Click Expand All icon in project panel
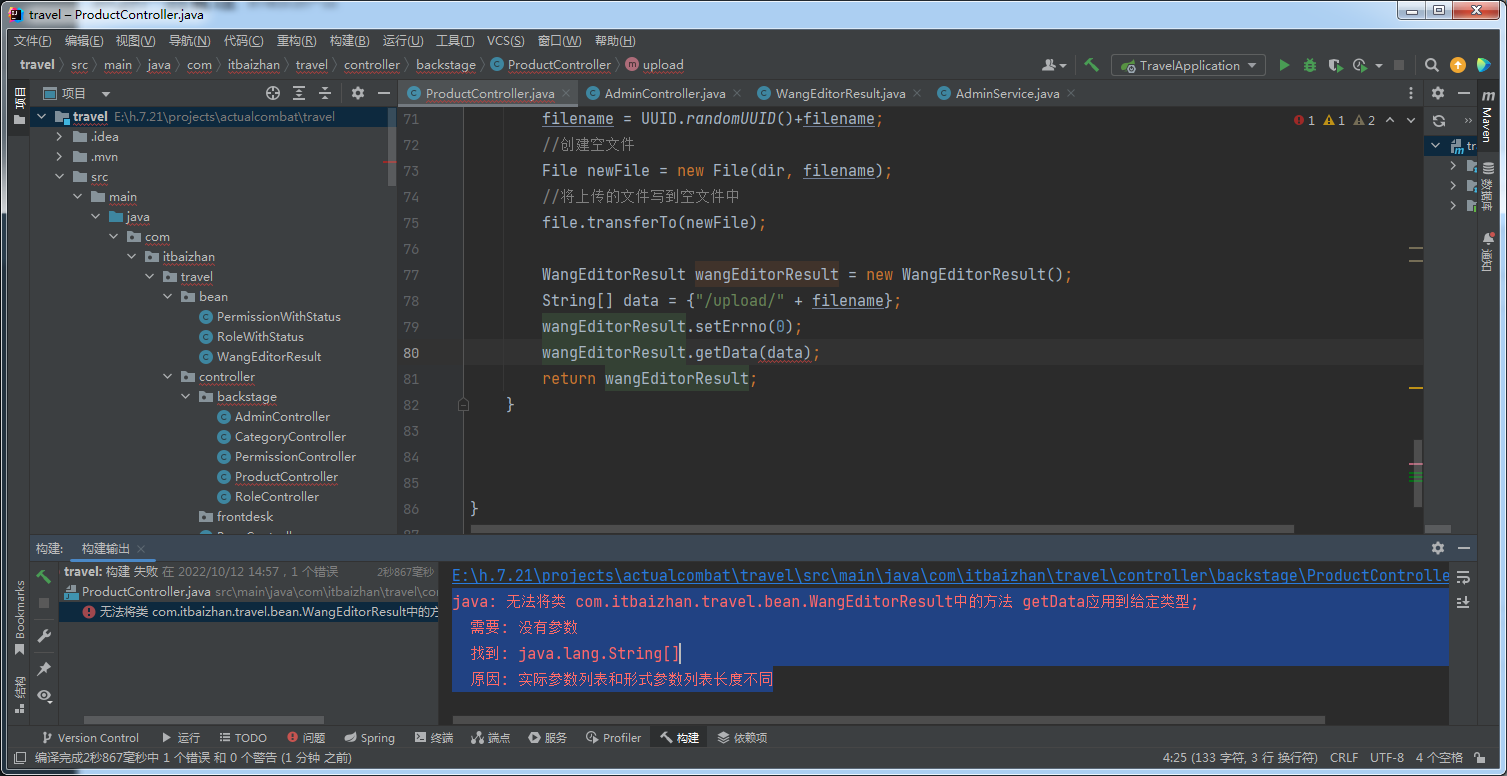The width and height of the screenshot is (1507, 776). click(x=299, y=93)
